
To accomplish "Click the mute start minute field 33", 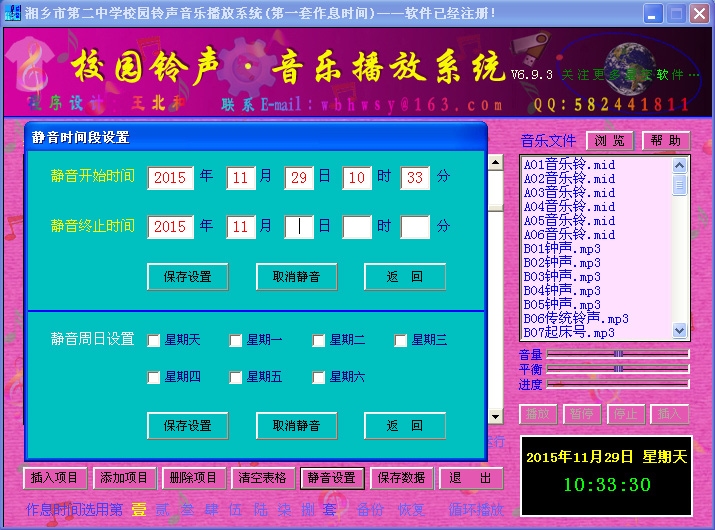I will (x=415, y=178).
